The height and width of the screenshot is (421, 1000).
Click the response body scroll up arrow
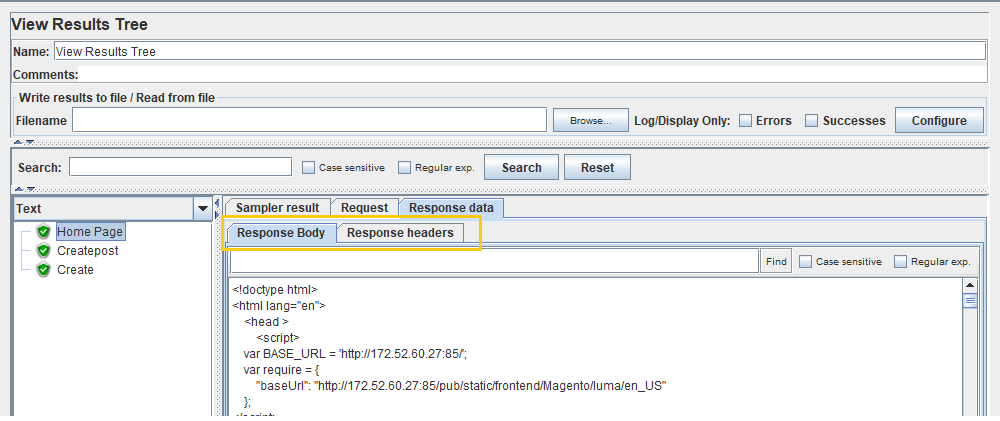pos(969,286)
